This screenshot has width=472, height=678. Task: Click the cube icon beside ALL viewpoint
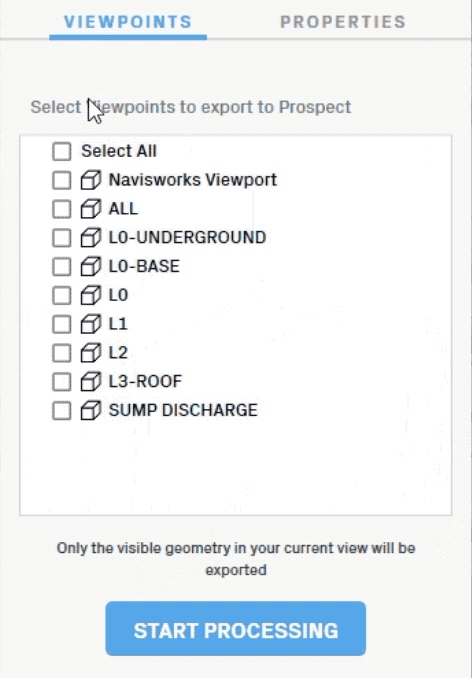[91, 209]
